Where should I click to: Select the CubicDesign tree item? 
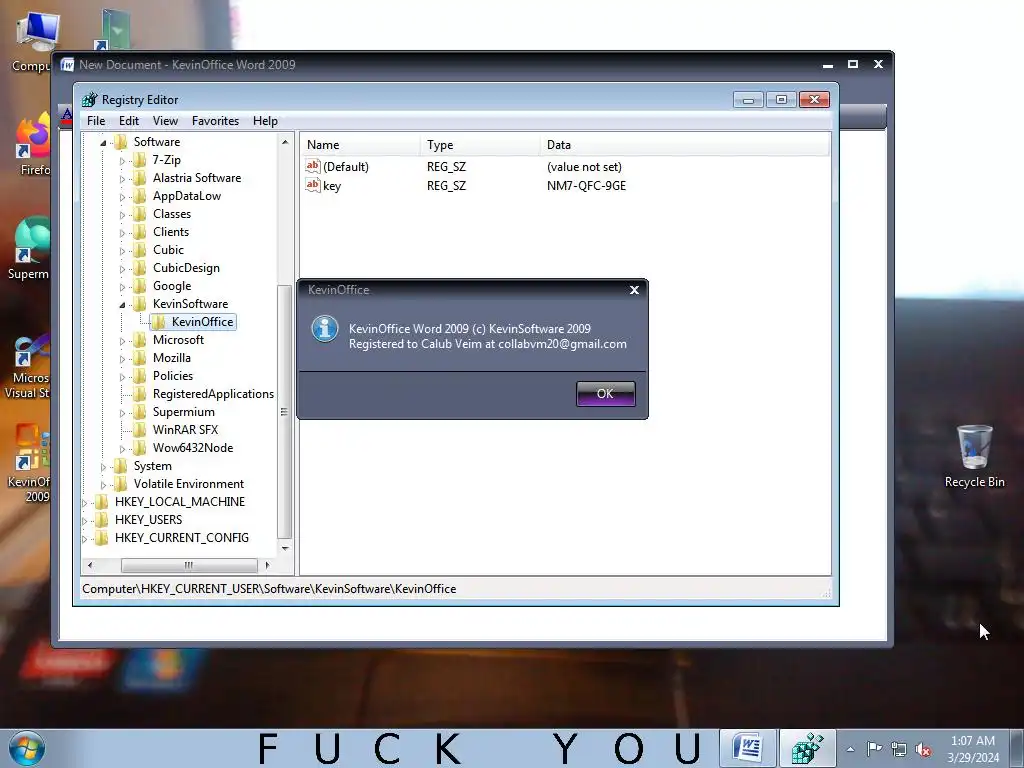tap(186, 268)
